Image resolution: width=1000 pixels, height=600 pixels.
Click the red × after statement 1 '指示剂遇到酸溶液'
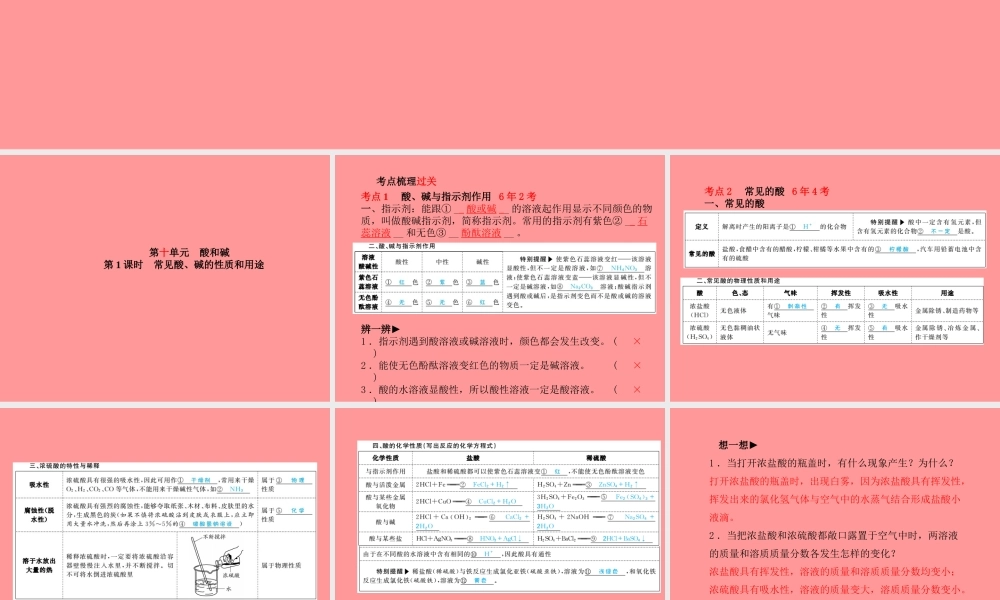click(636, 341)
